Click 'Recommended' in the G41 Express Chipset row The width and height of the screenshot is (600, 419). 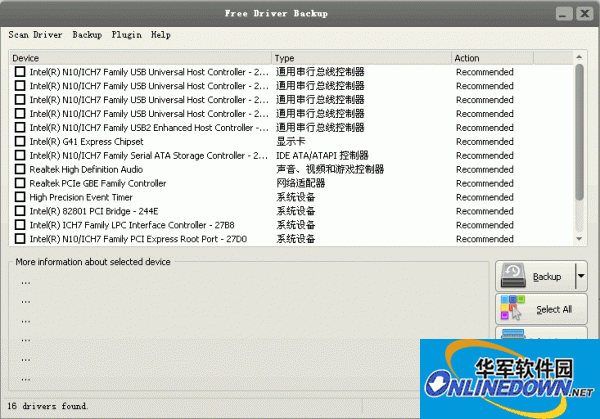tap(484, 142)
